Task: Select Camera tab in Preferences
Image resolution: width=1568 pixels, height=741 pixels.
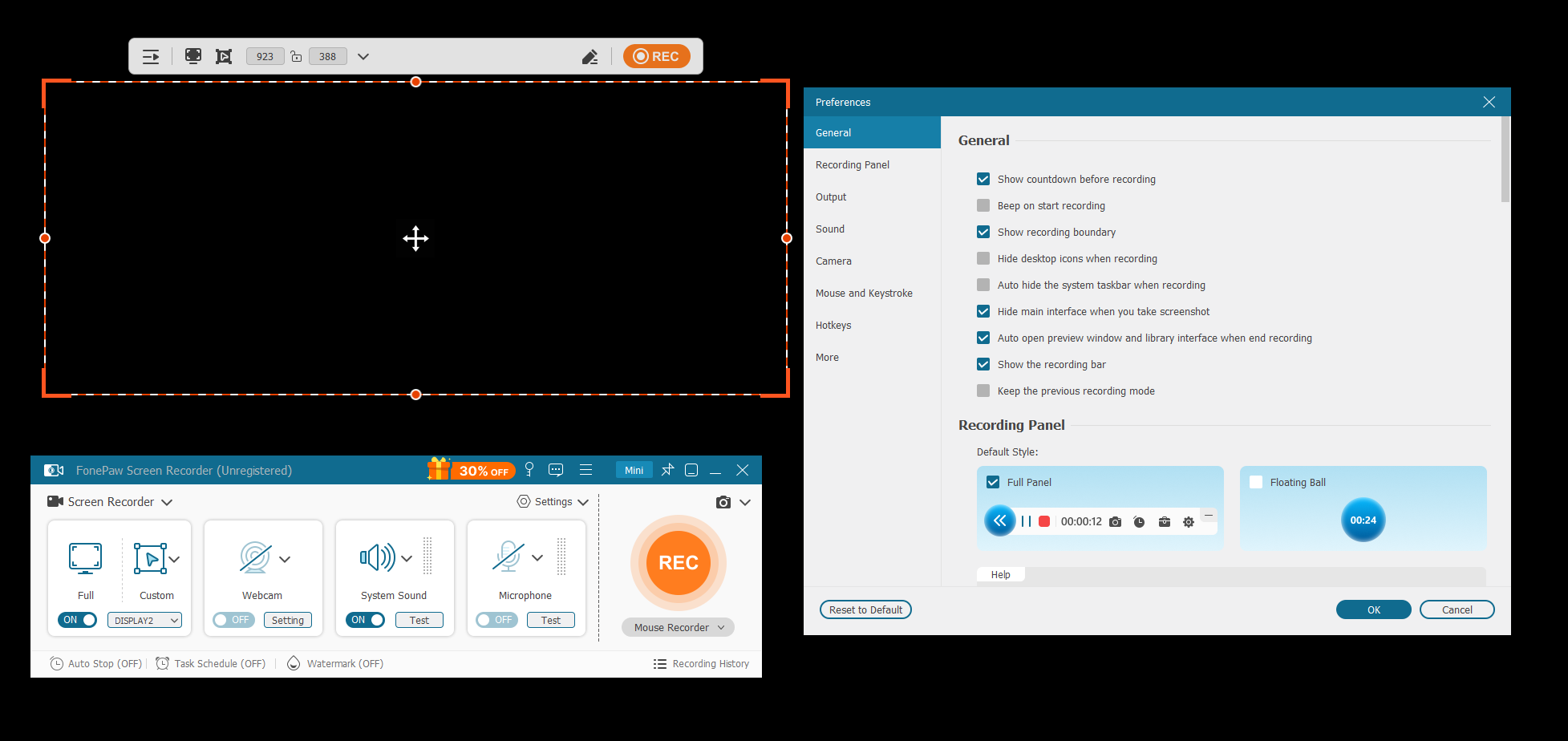Action: (872, 261)
